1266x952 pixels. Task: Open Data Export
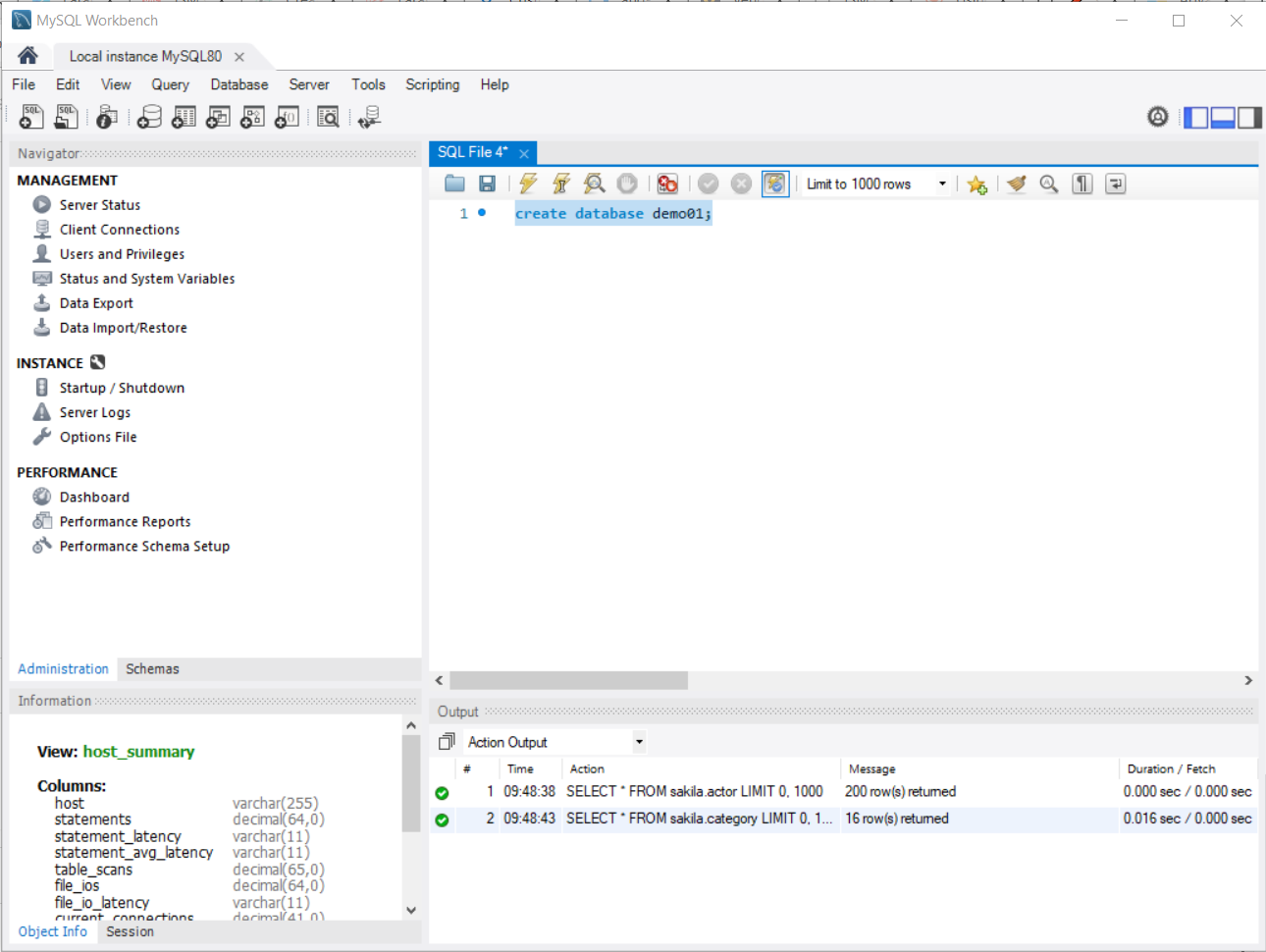coord(96,303)
